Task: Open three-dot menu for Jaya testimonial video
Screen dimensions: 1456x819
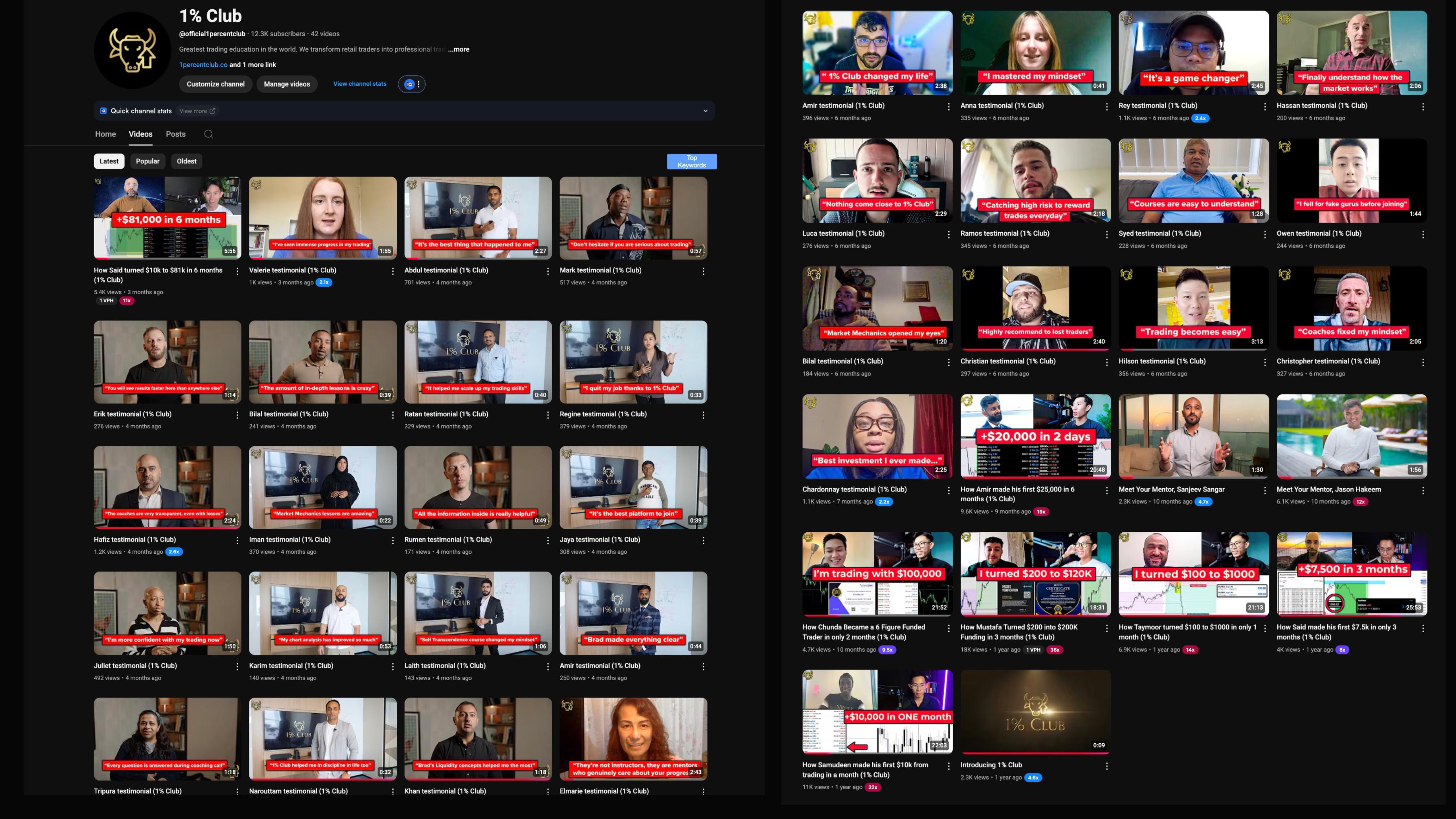Action: click(703, 541)
